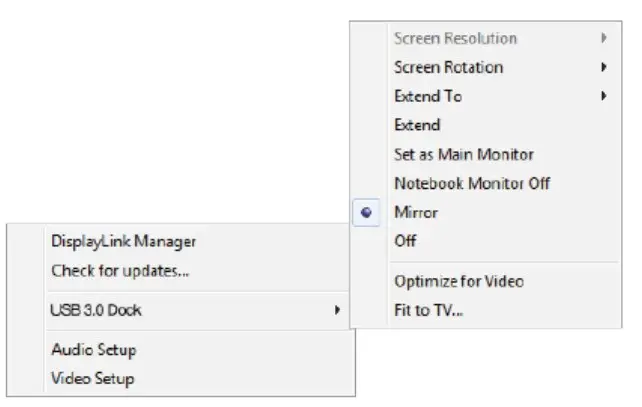Open DisplayLink Manager menu entry

click(x=123, y=241)
